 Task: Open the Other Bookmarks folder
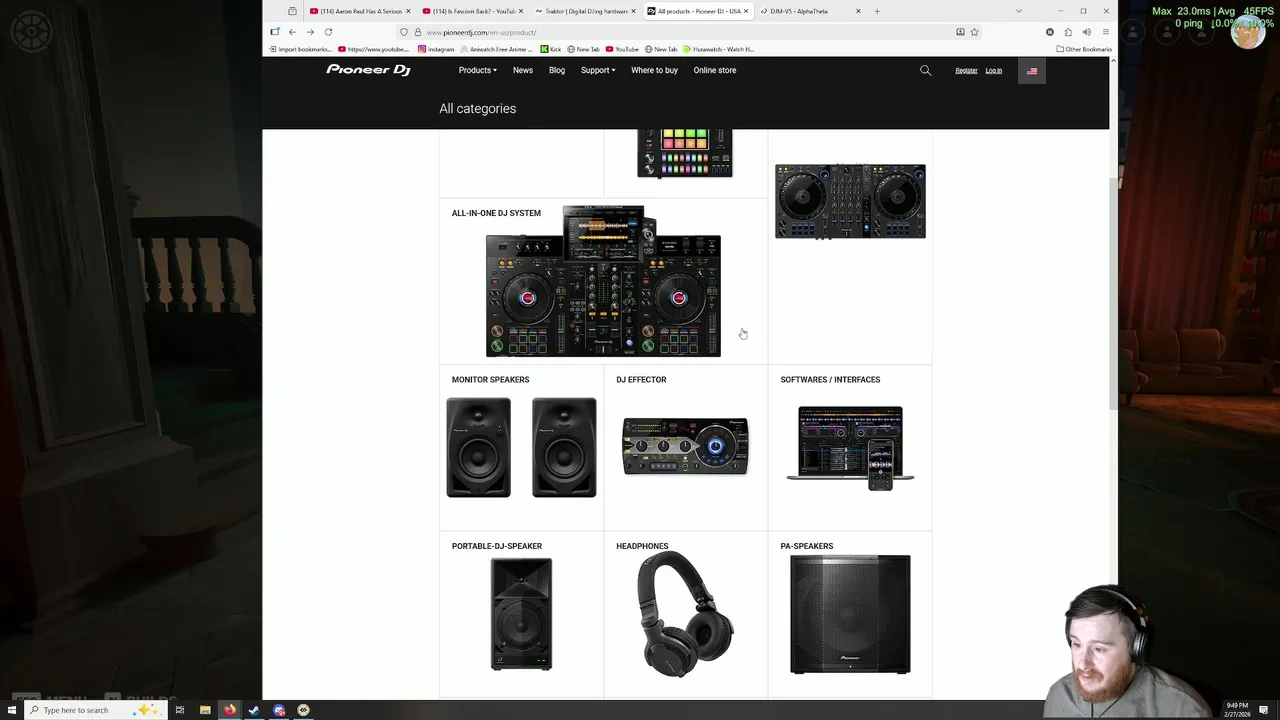pyautogui.click(x=1084, y=49)
